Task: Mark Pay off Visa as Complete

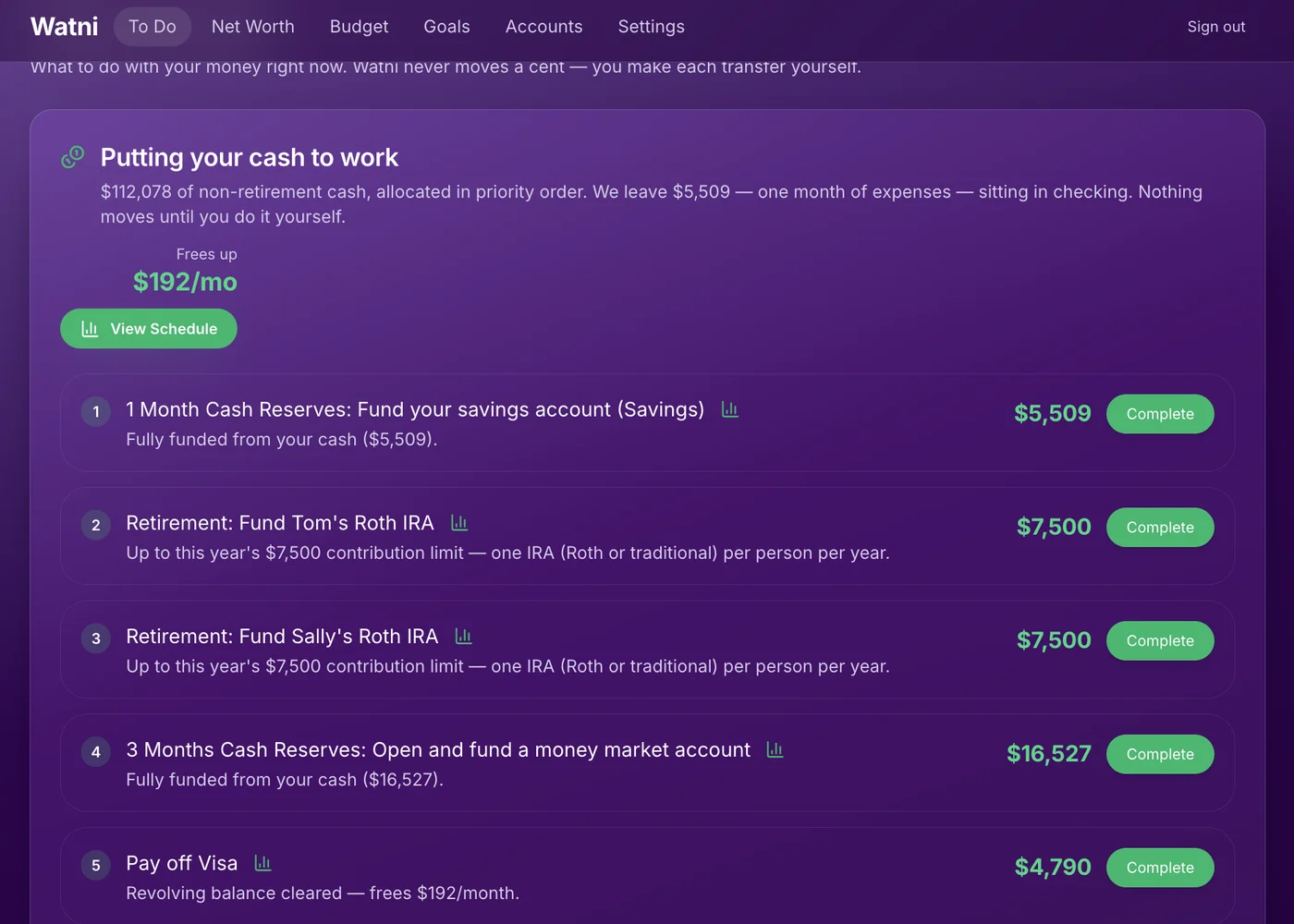Action: [x=1160, y=868]
